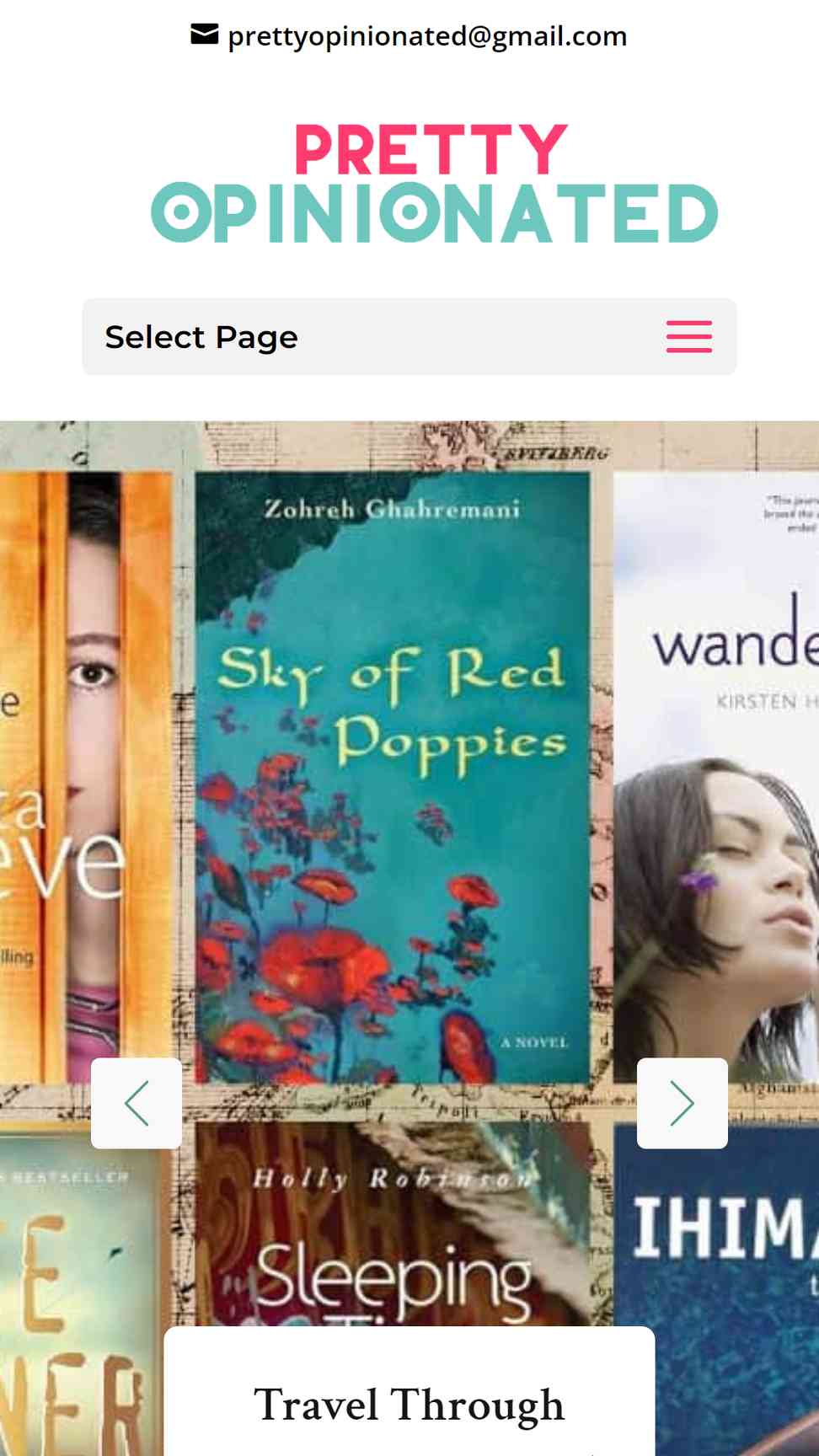Click the envelope email icon

(x=204, y=35)
